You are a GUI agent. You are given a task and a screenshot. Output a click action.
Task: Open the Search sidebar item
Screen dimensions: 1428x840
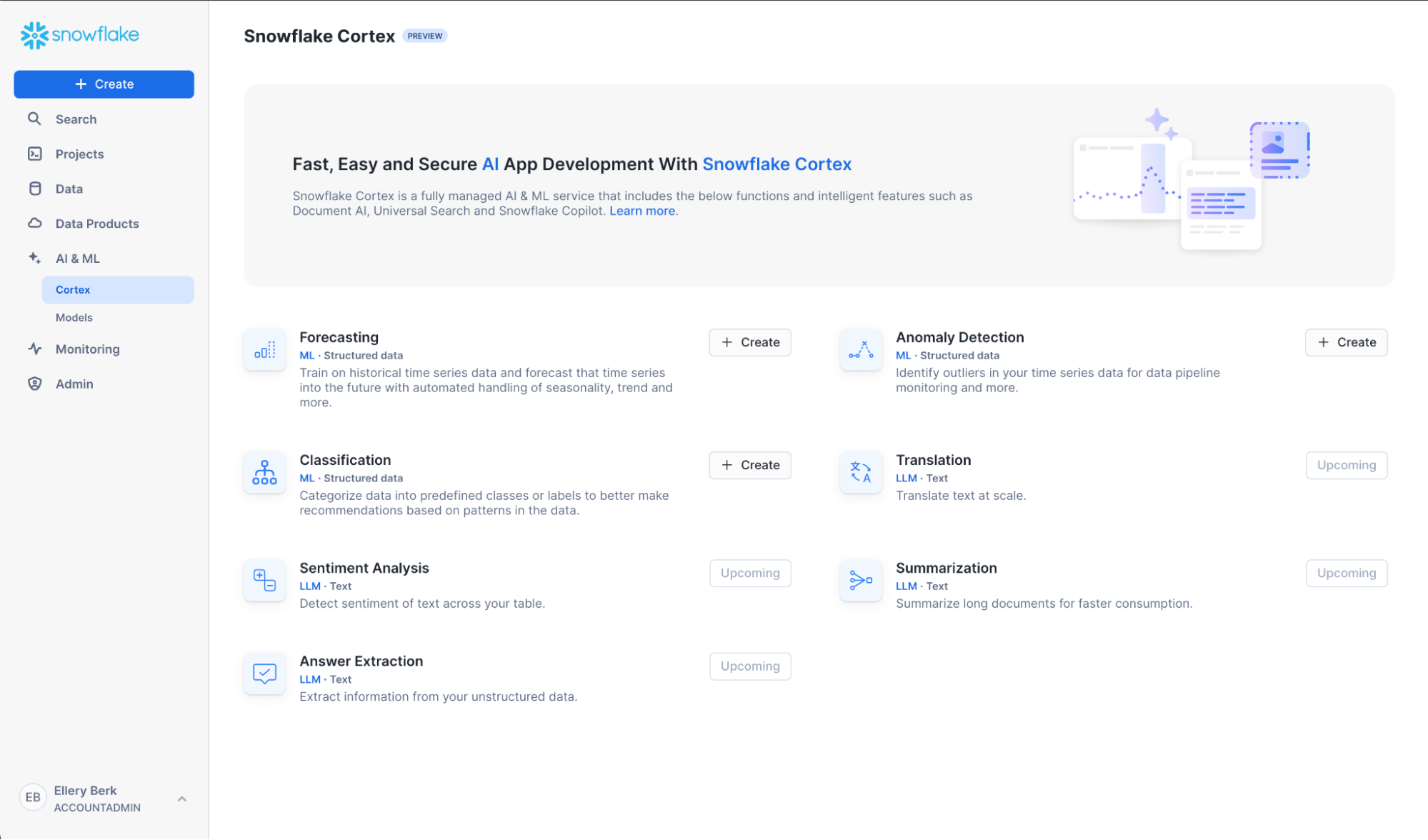[x=76, y=119]
